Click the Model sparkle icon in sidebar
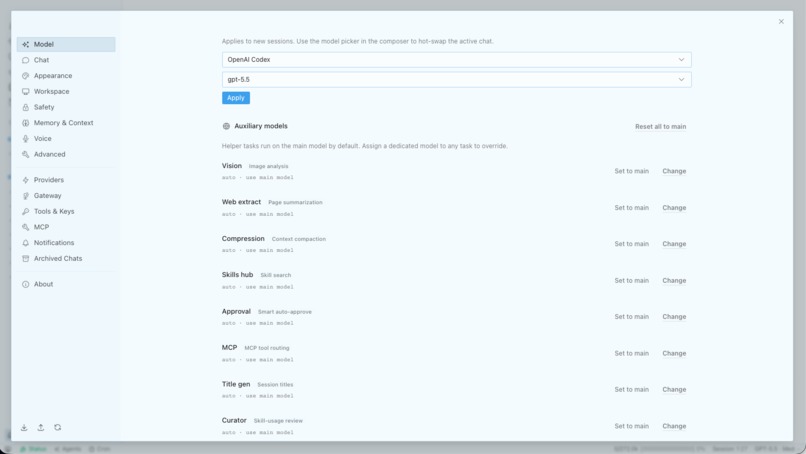Image resolution: width=806 pixels, height=454 pixels. (25, 45)
